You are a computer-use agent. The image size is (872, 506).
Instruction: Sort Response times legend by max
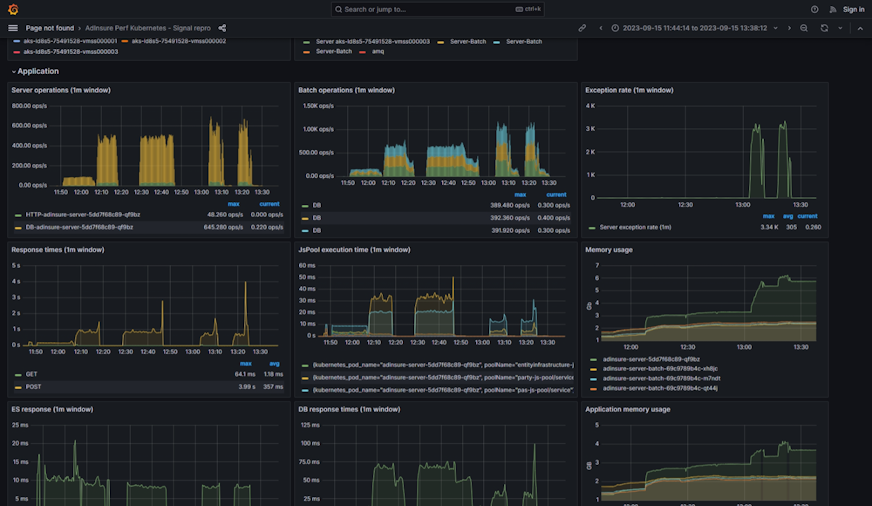[245, 364]
